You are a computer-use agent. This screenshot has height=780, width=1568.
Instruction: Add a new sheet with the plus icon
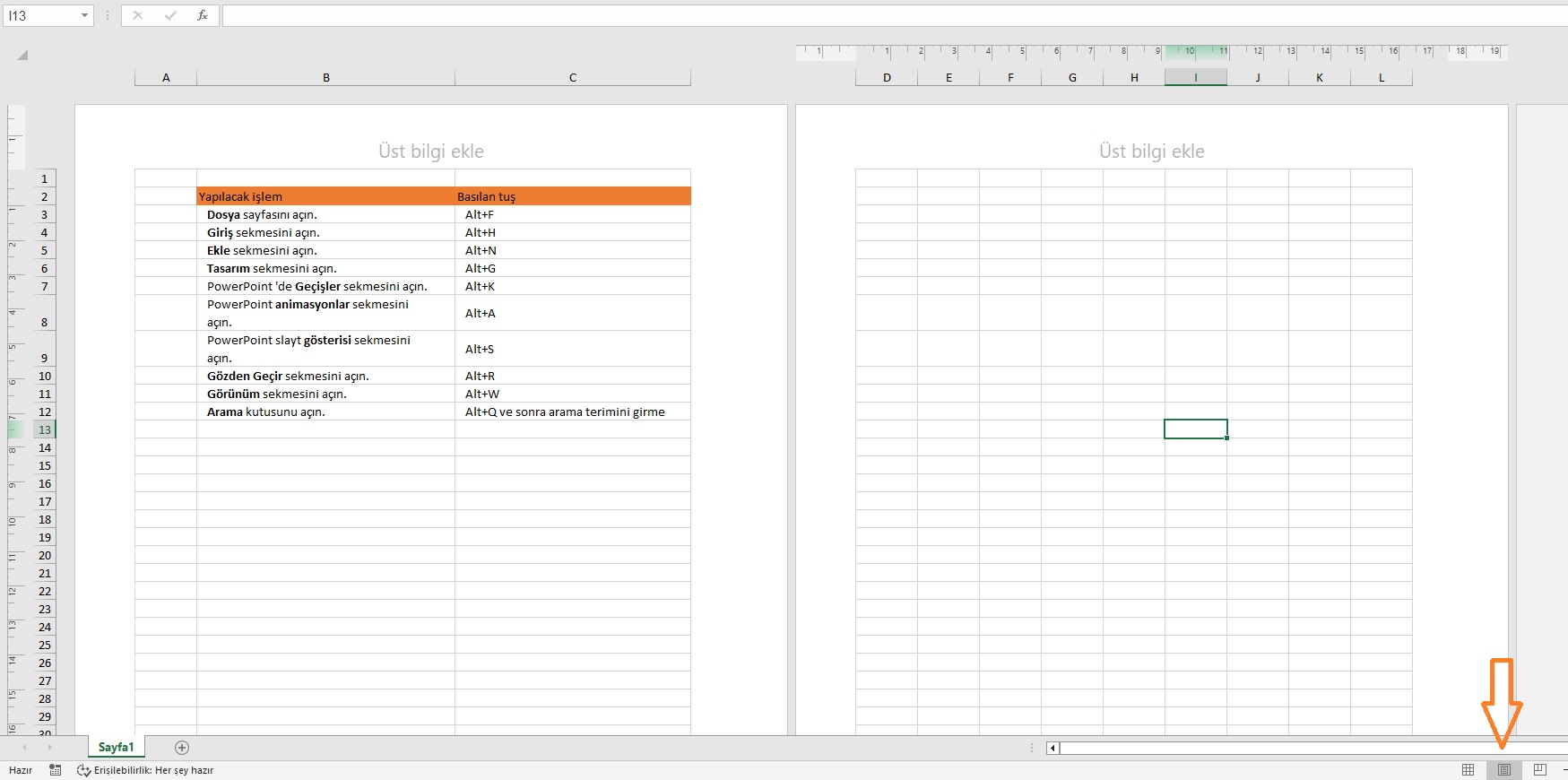tap(182, 747)
